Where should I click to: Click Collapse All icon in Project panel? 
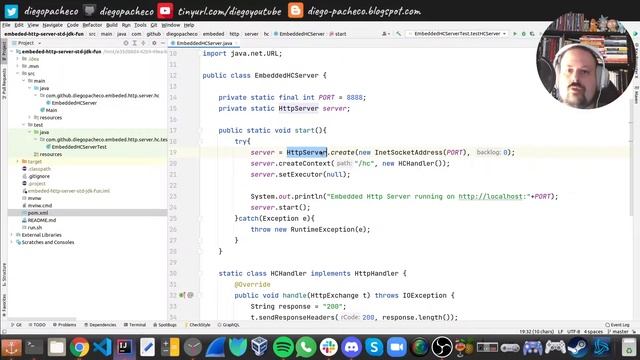(143, 43)
